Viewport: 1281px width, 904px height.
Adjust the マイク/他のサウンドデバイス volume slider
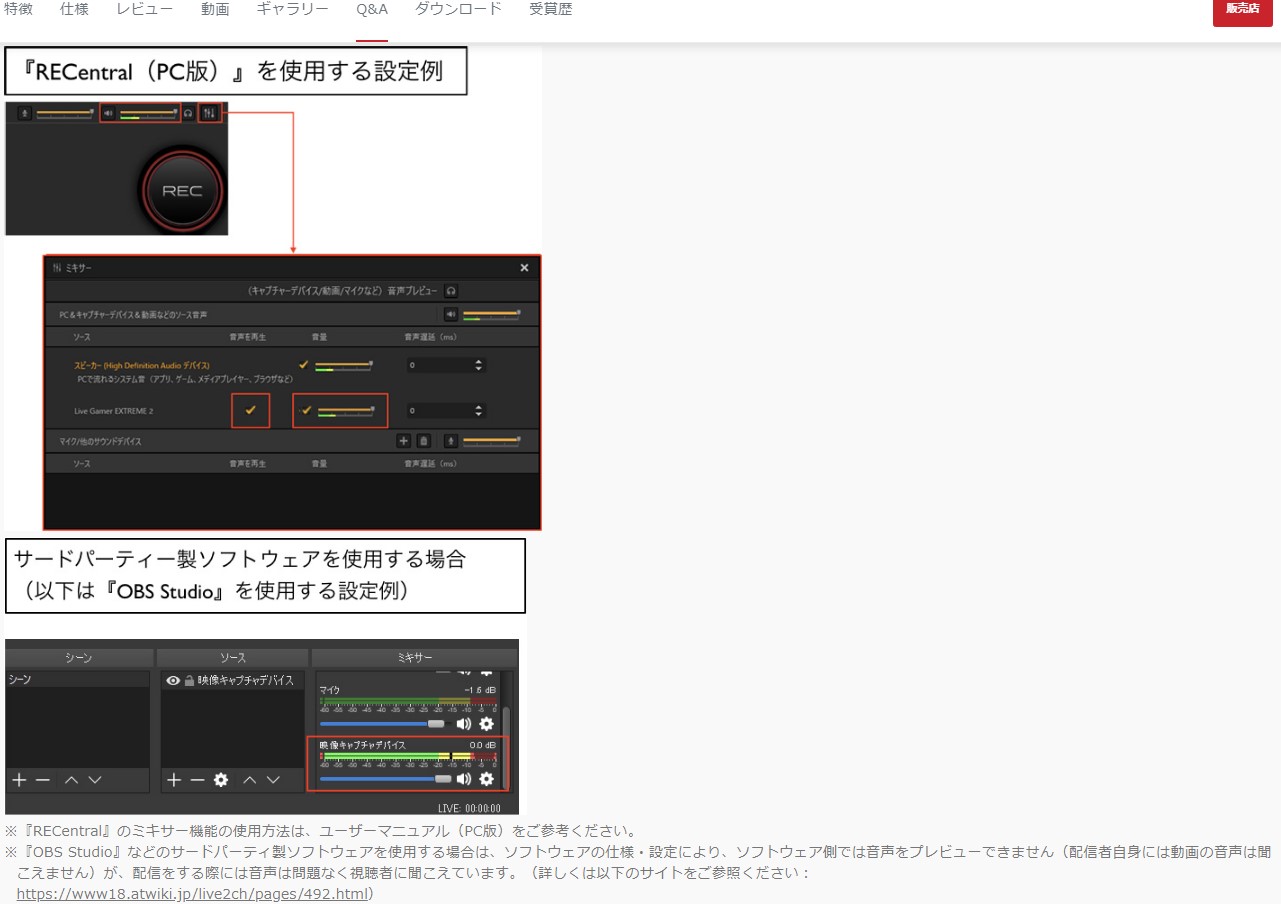491,440
